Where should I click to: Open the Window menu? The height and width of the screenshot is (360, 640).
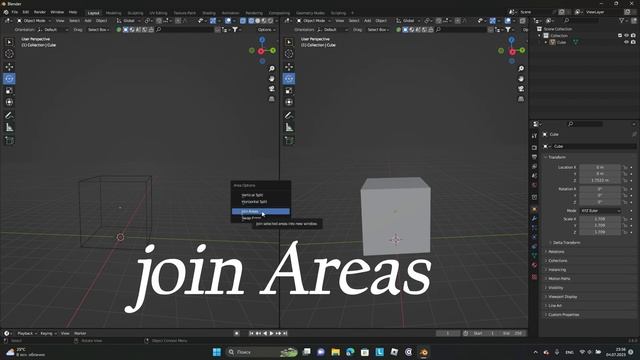point(57,12)
